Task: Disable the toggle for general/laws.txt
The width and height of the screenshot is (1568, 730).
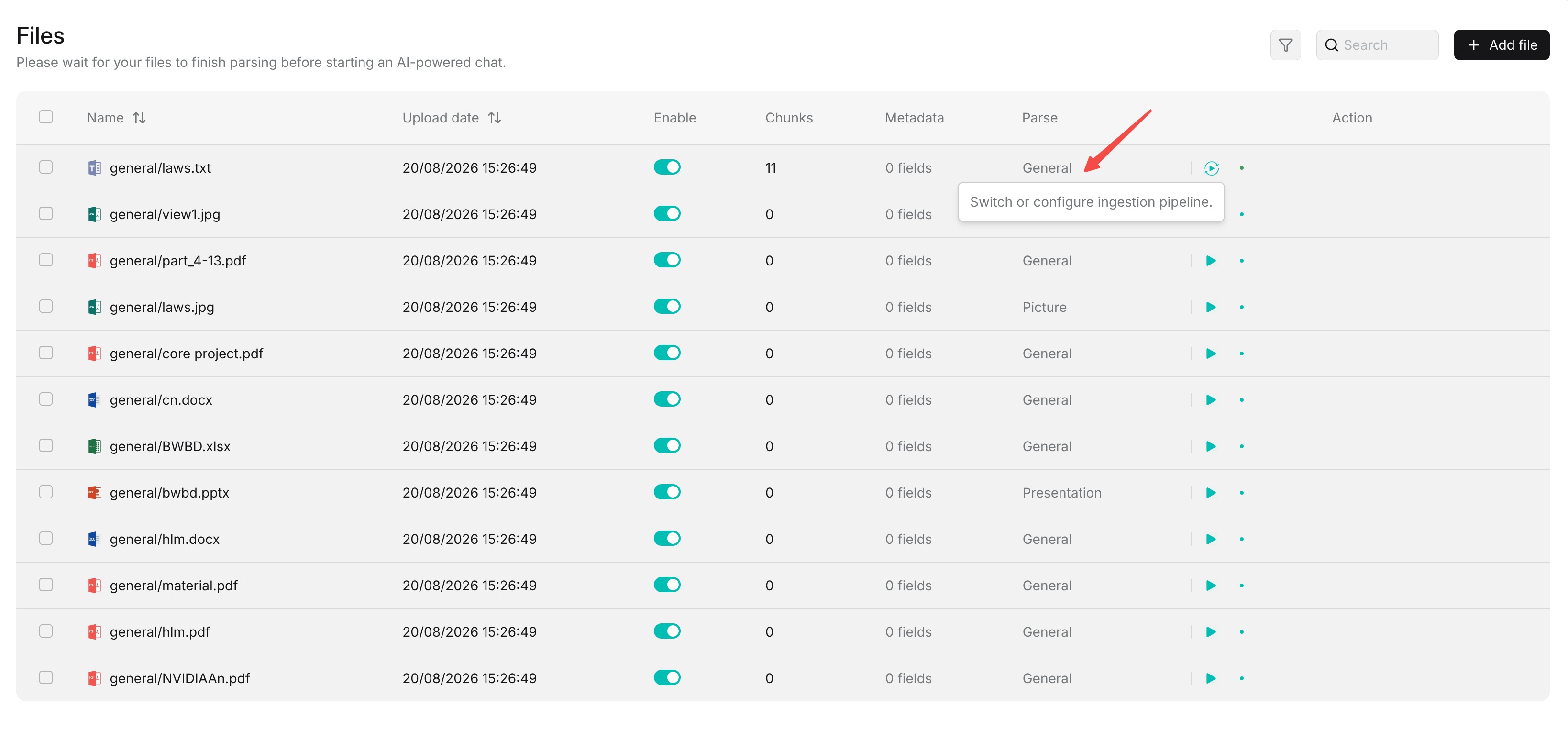Action: 666,167
